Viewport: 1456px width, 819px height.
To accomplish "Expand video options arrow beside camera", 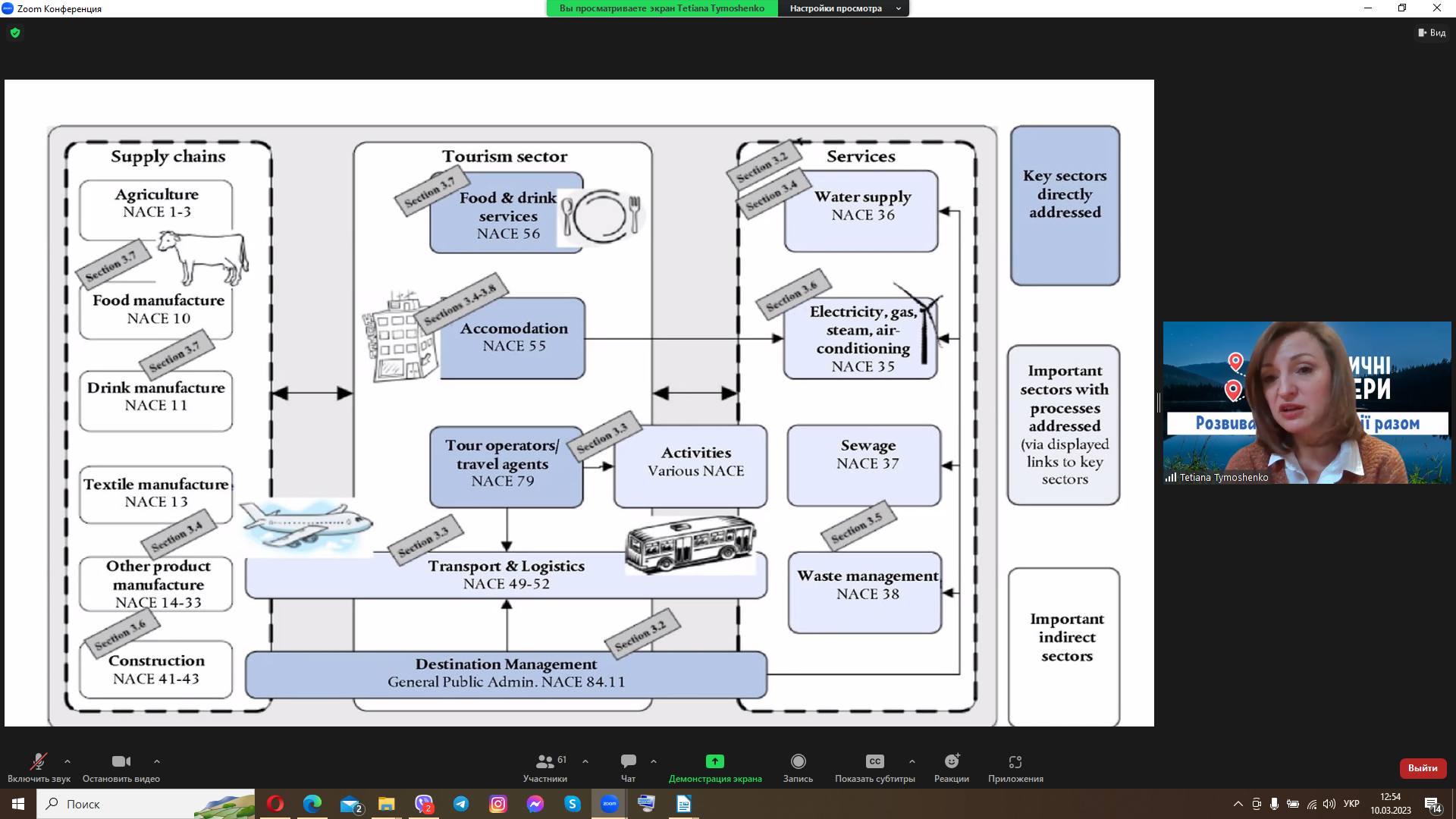I will (157, 761).
